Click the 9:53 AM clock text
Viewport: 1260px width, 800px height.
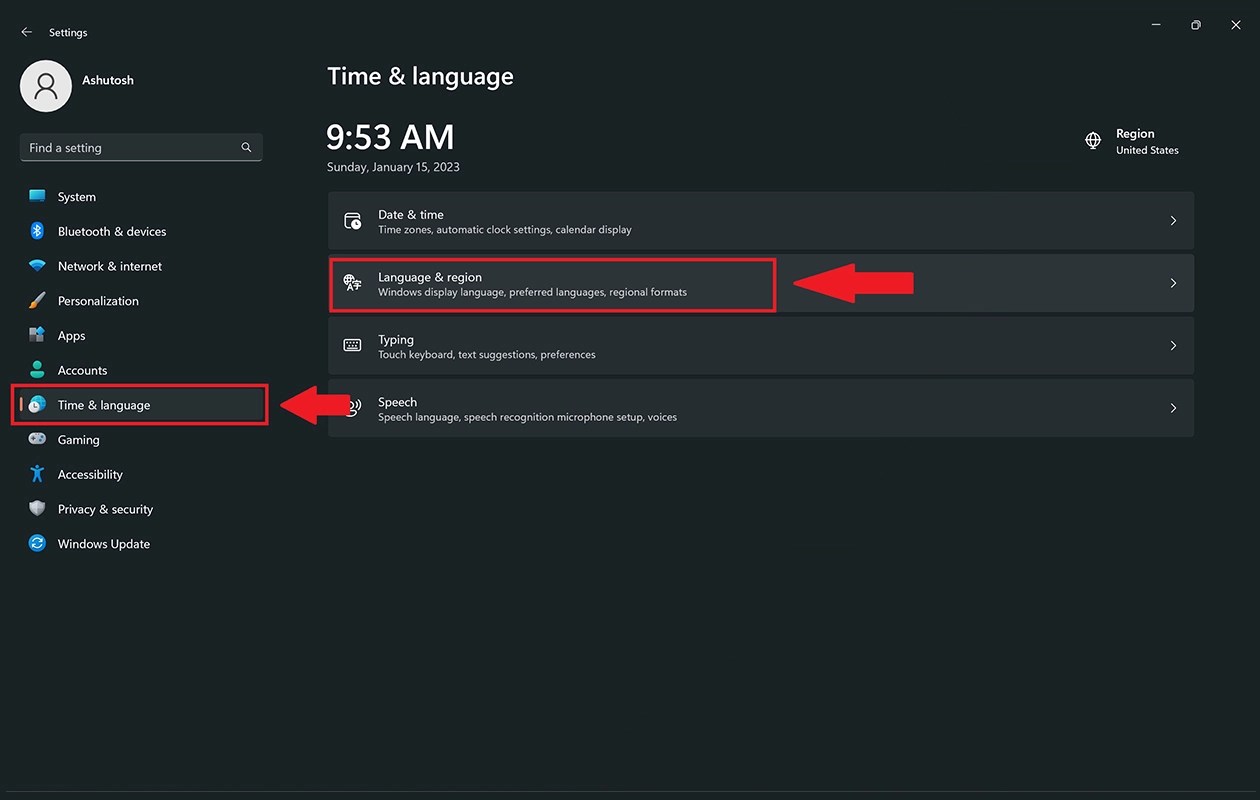(x=391, y=137)
